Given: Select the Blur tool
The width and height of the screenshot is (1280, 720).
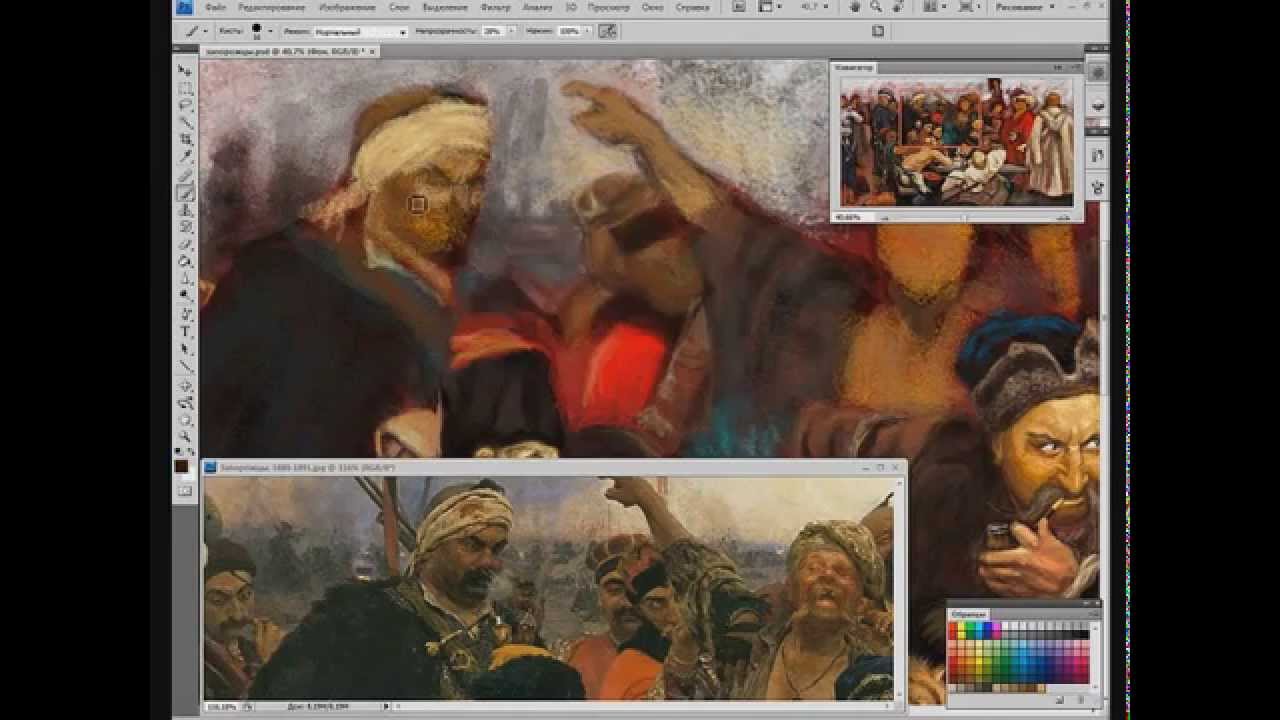Looking at the screenshot, I should [x=185, y=279].
